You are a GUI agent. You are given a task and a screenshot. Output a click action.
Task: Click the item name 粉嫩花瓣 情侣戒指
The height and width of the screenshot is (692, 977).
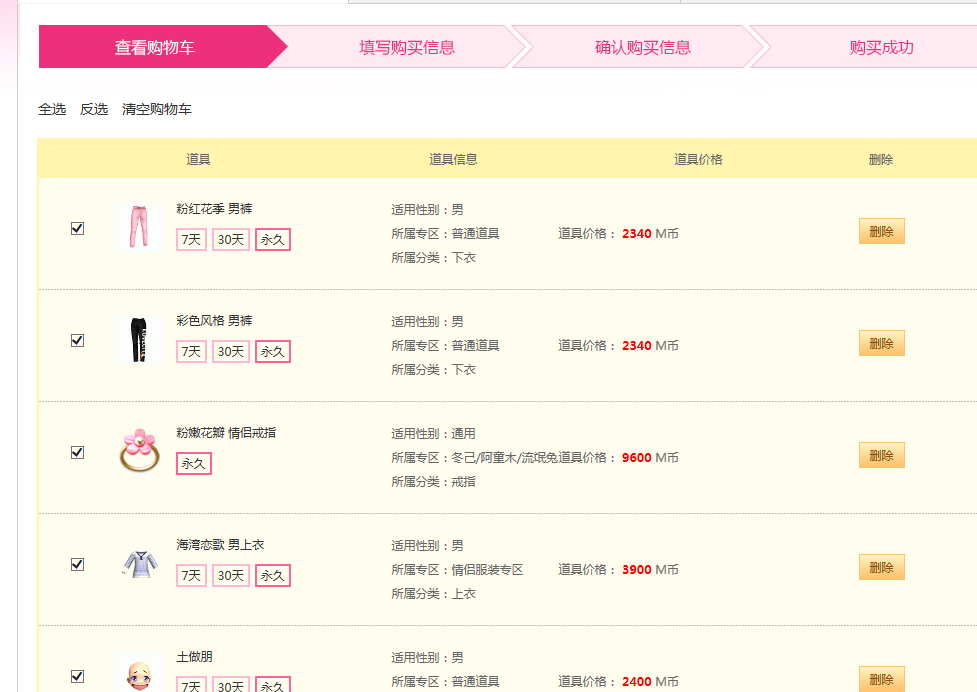click(x=226, y=433)
